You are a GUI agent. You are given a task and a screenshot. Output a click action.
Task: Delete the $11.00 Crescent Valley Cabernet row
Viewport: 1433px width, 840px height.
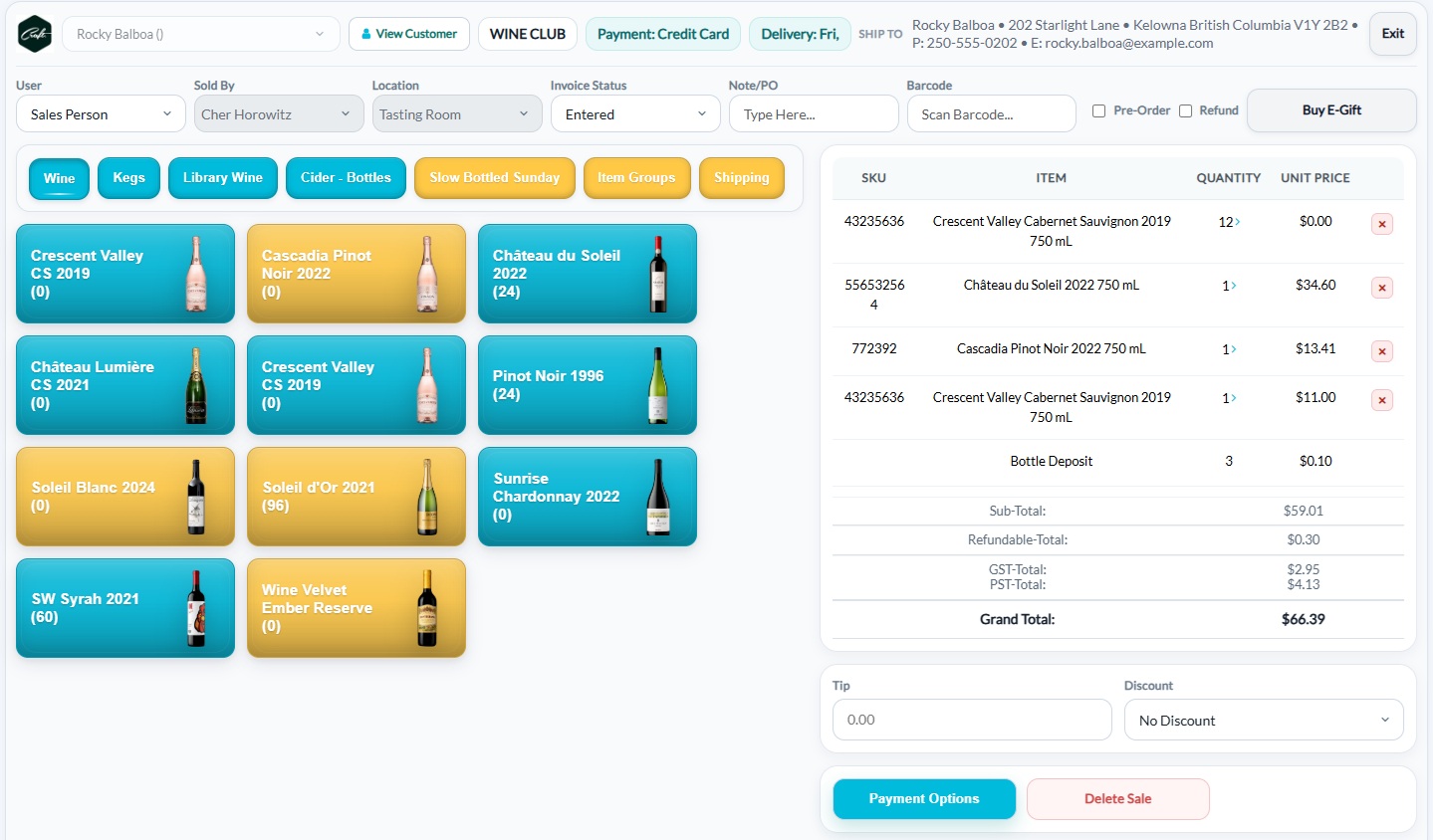point(1382,400)
